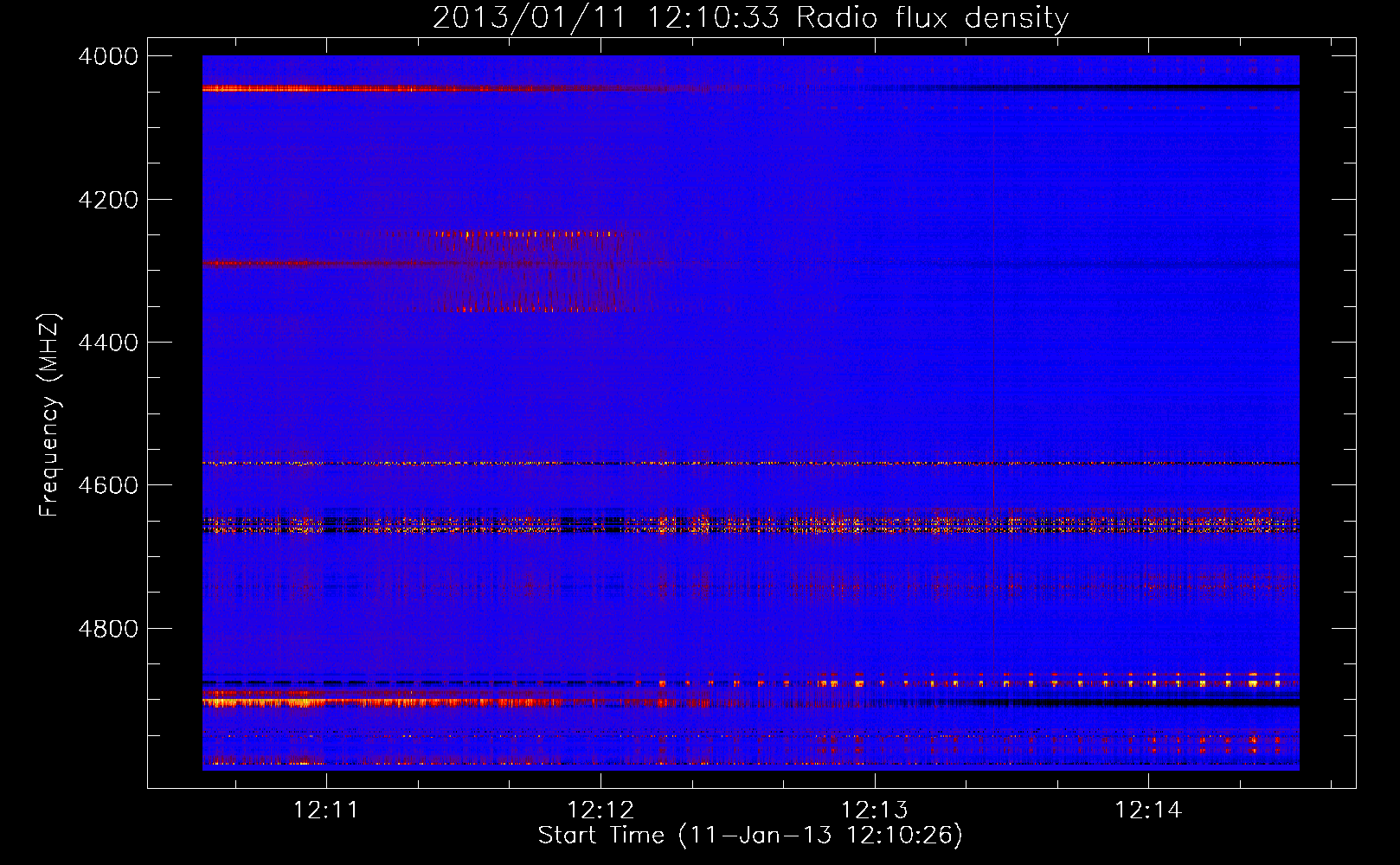Click the 'Start Time (11-Jan-13 12:10:26)' label

pyautogui.click(x=750, y=835)
